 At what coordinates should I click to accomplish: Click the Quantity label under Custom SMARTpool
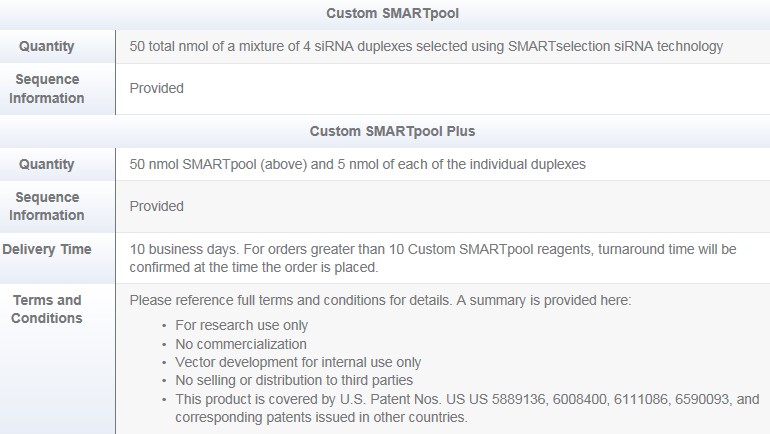click(x=47, y=46)
